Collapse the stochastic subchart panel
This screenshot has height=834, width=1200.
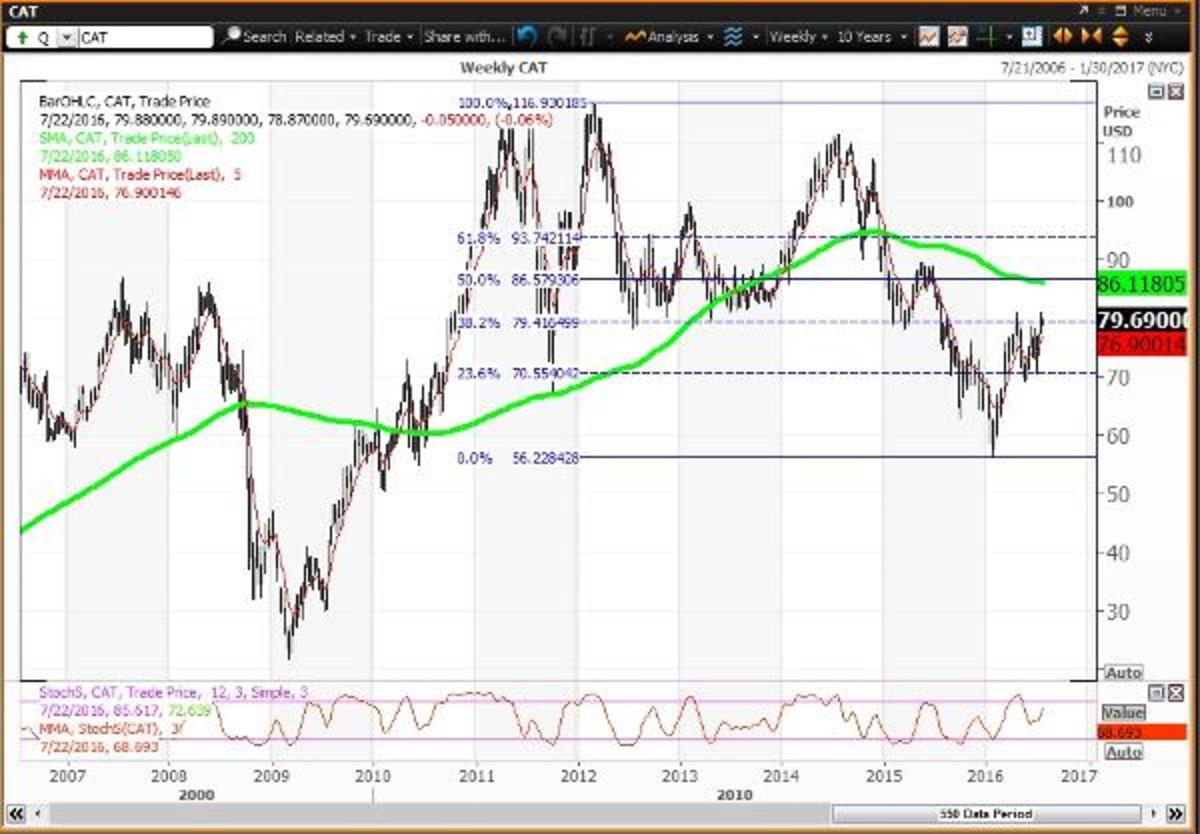[1157, 693]
